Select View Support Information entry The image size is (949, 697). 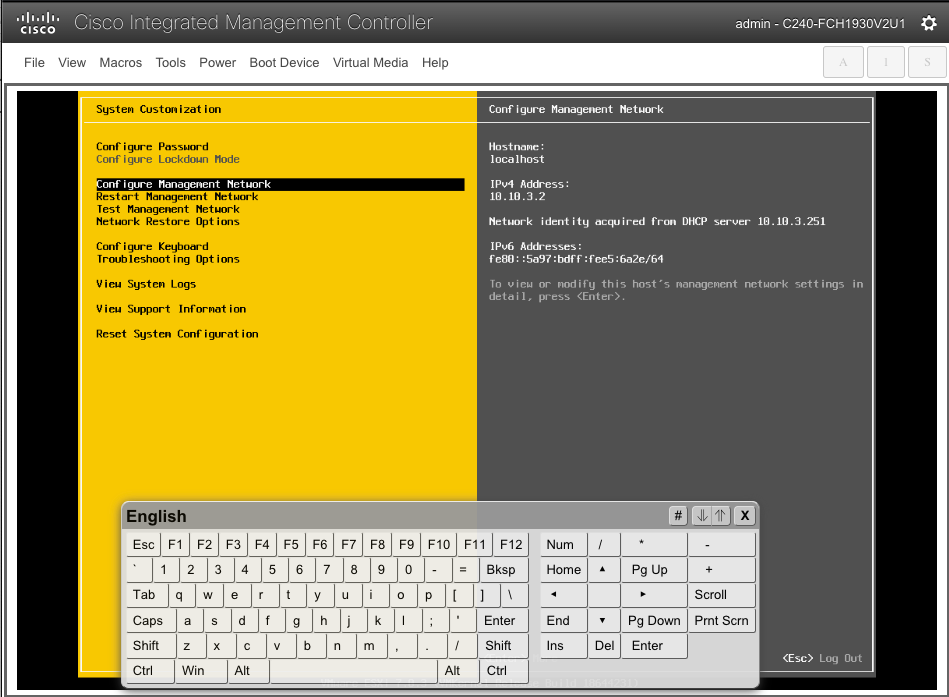click(x=171, y=309)
